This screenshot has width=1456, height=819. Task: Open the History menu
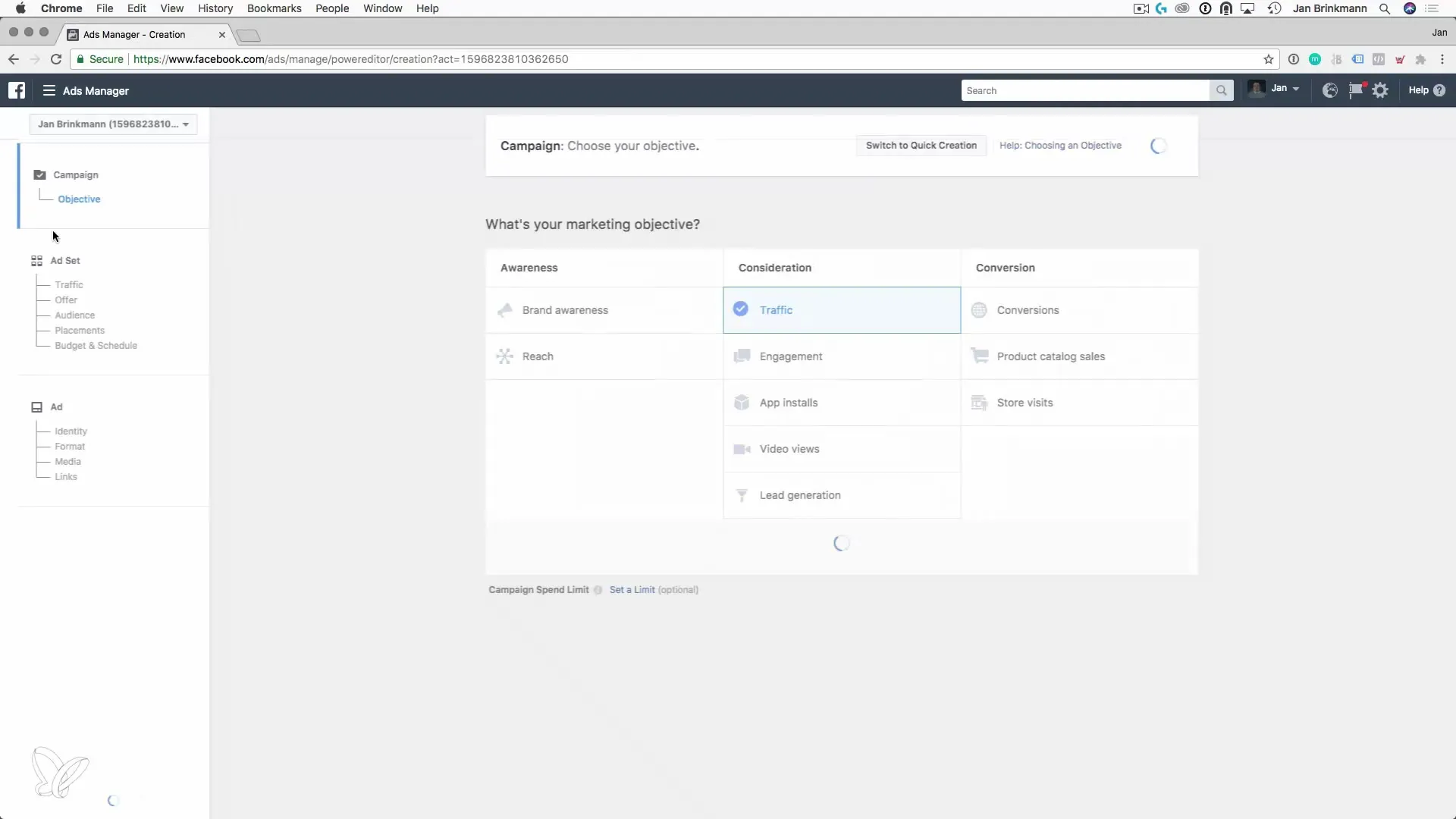pyautogui.click(x=215, y=8)
